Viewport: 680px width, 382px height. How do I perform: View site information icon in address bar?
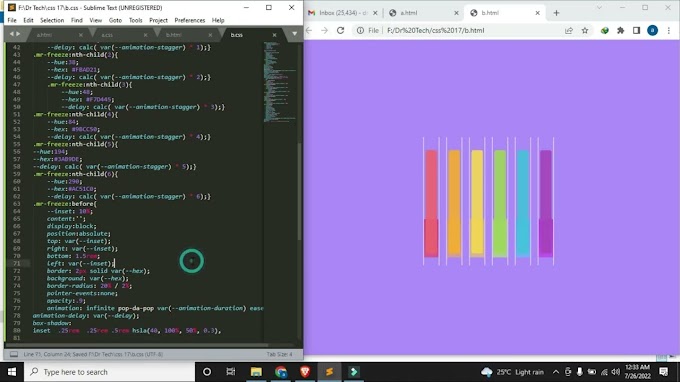(360, 30)
